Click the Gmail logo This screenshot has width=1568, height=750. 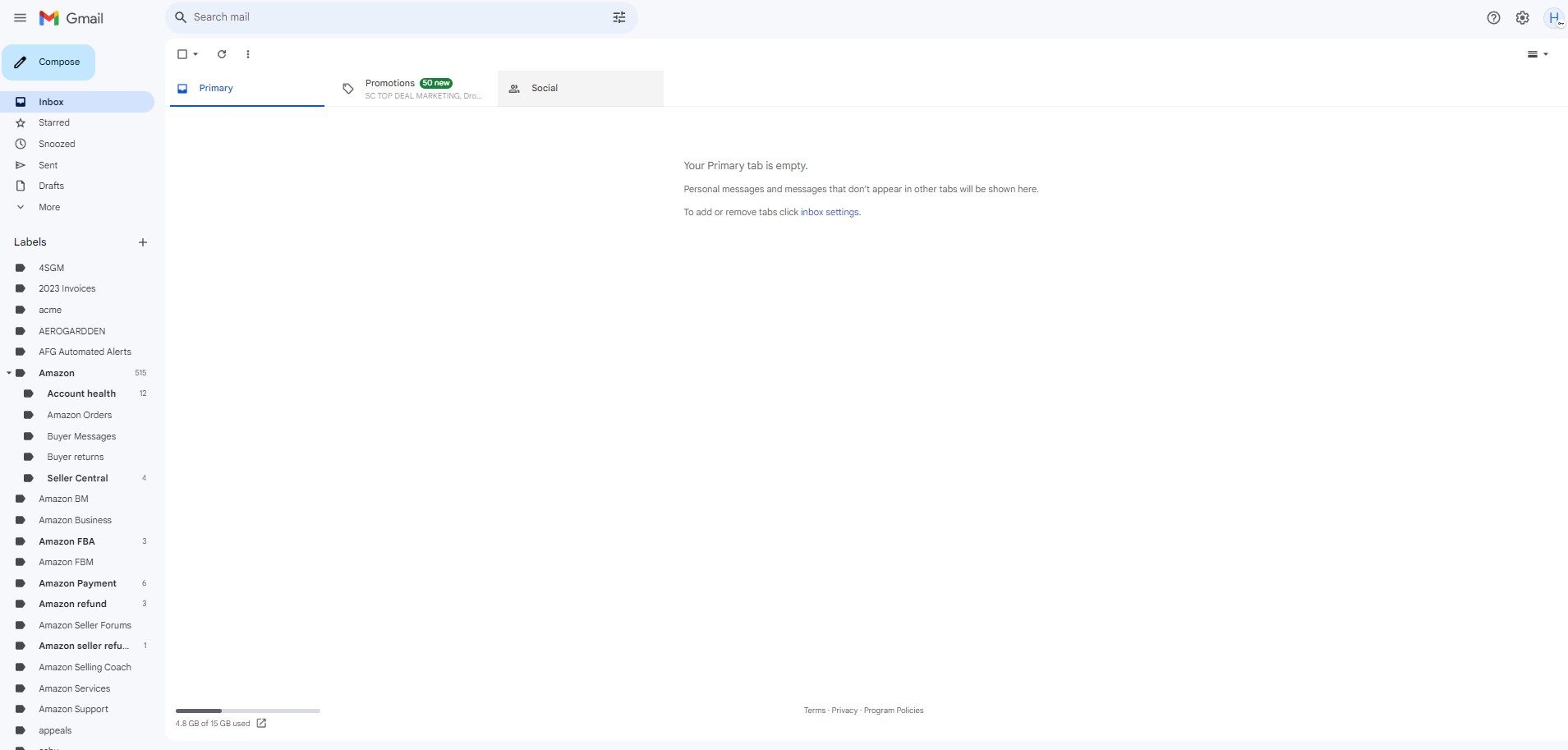(x=71, y=18)
